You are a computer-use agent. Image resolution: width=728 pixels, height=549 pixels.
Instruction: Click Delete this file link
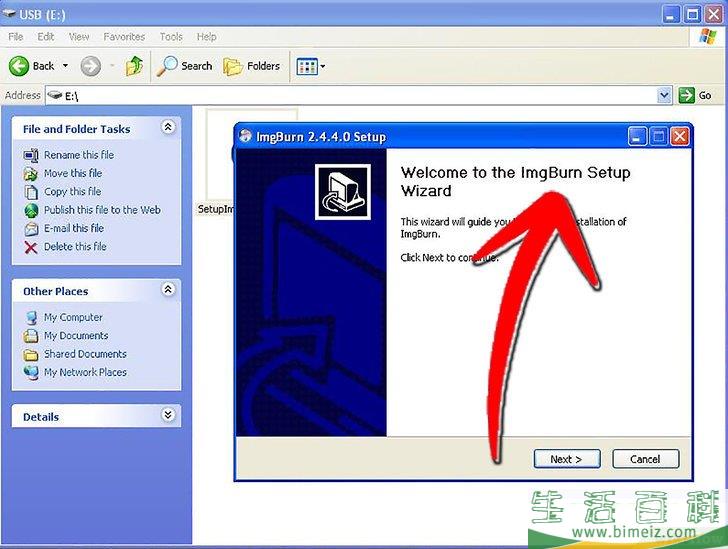(x=75, y=247)
